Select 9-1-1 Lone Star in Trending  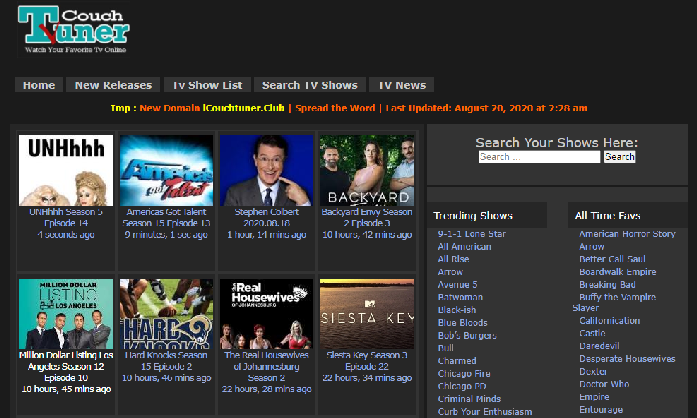click(x=472, y=234)
